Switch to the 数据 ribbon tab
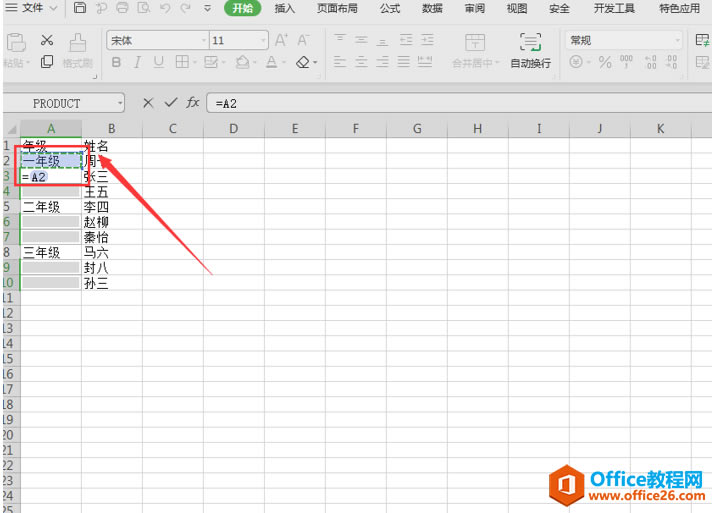This screenshot has height=513, width=712. click(432, 8)
